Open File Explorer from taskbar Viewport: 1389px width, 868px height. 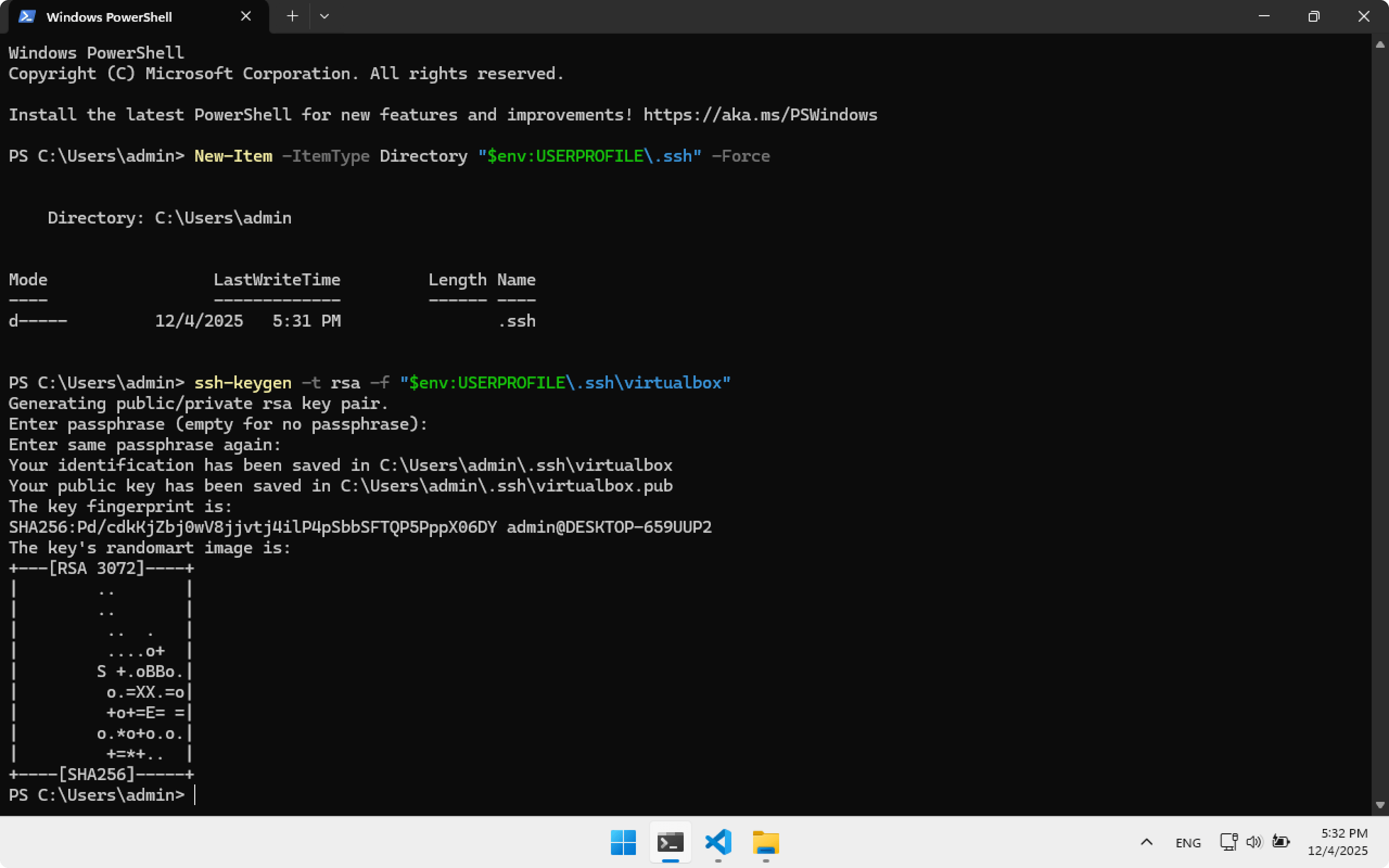point(766,842)
